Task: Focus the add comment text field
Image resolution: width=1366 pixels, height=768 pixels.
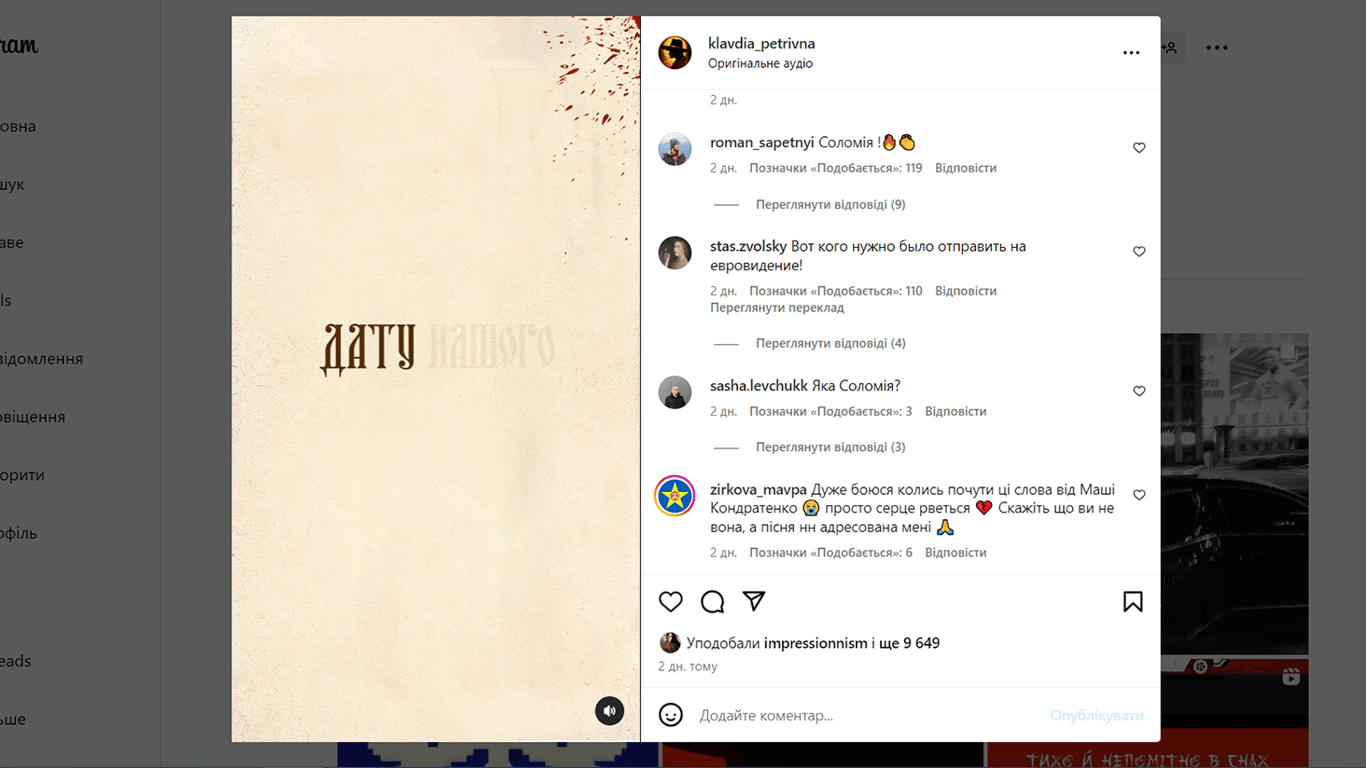Action: (870, 716)
